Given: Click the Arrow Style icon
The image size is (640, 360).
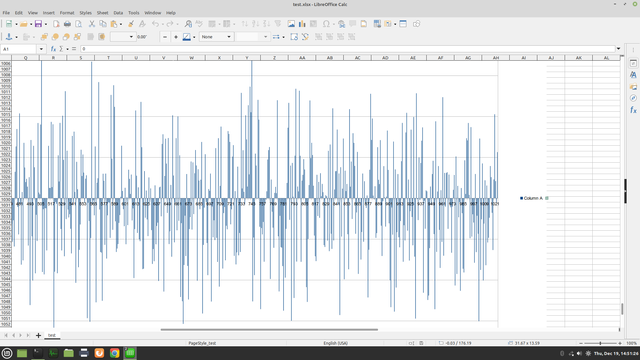Looking at the screenshot, I should pyautogui.click(x=276, y=37).
